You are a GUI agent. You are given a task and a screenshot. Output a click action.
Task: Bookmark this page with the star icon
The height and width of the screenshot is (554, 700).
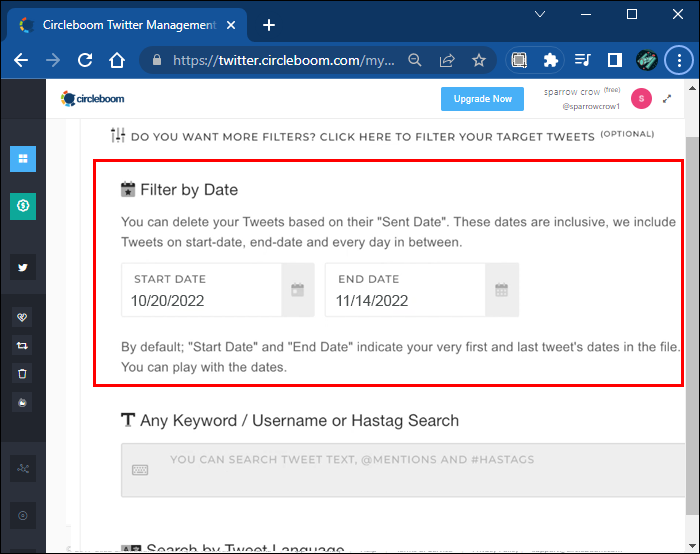[479, 60]
